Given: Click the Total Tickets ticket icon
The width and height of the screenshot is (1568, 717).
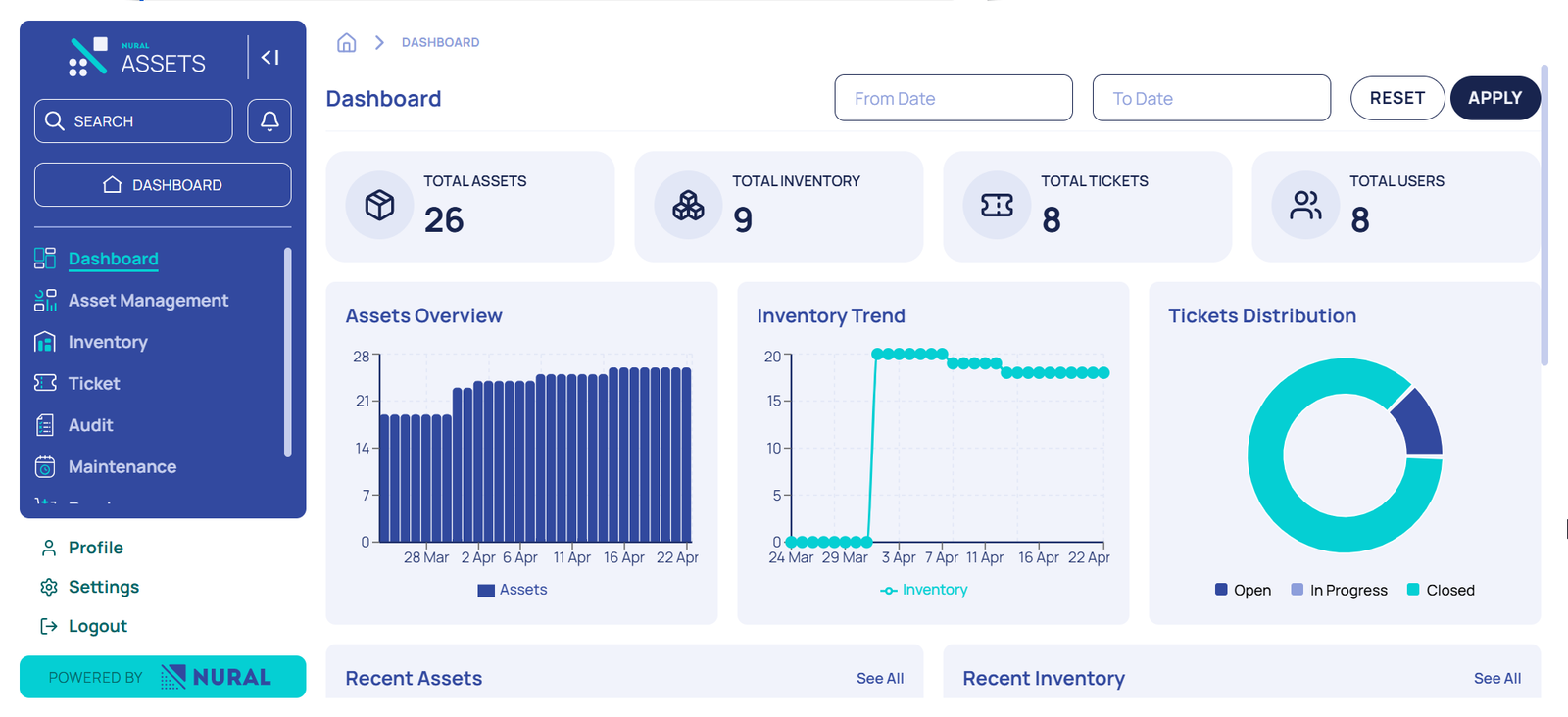Looking at the screenshot, I should 997,205.
